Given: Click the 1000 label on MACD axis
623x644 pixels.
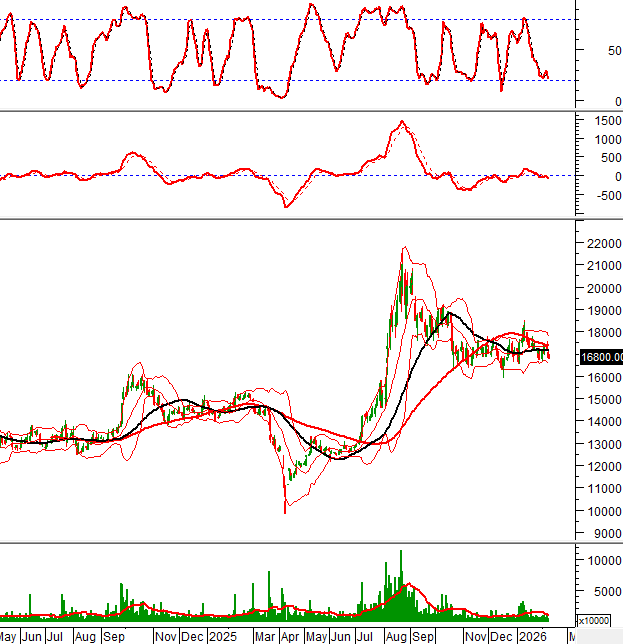Looking at the screenshot, I should pyautogui.click(x=600, y=138).
